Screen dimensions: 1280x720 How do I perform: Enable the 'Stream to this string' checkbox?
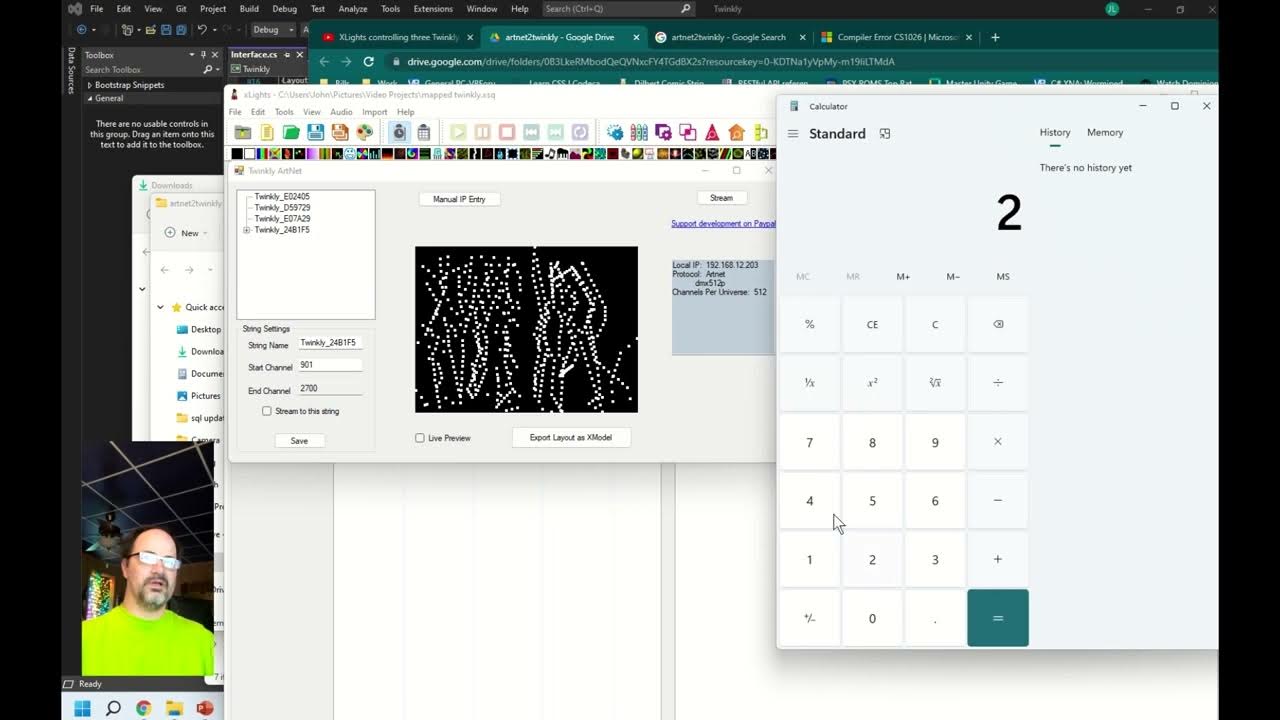pos(267,411)
